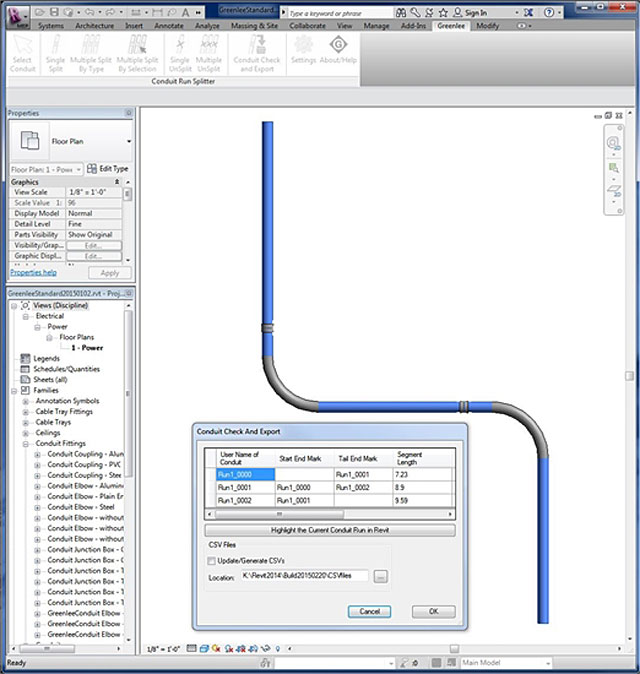Click the Visual Style icon in view control bar
This screenshot has height=674, width=640.
(x=204, y=648)
